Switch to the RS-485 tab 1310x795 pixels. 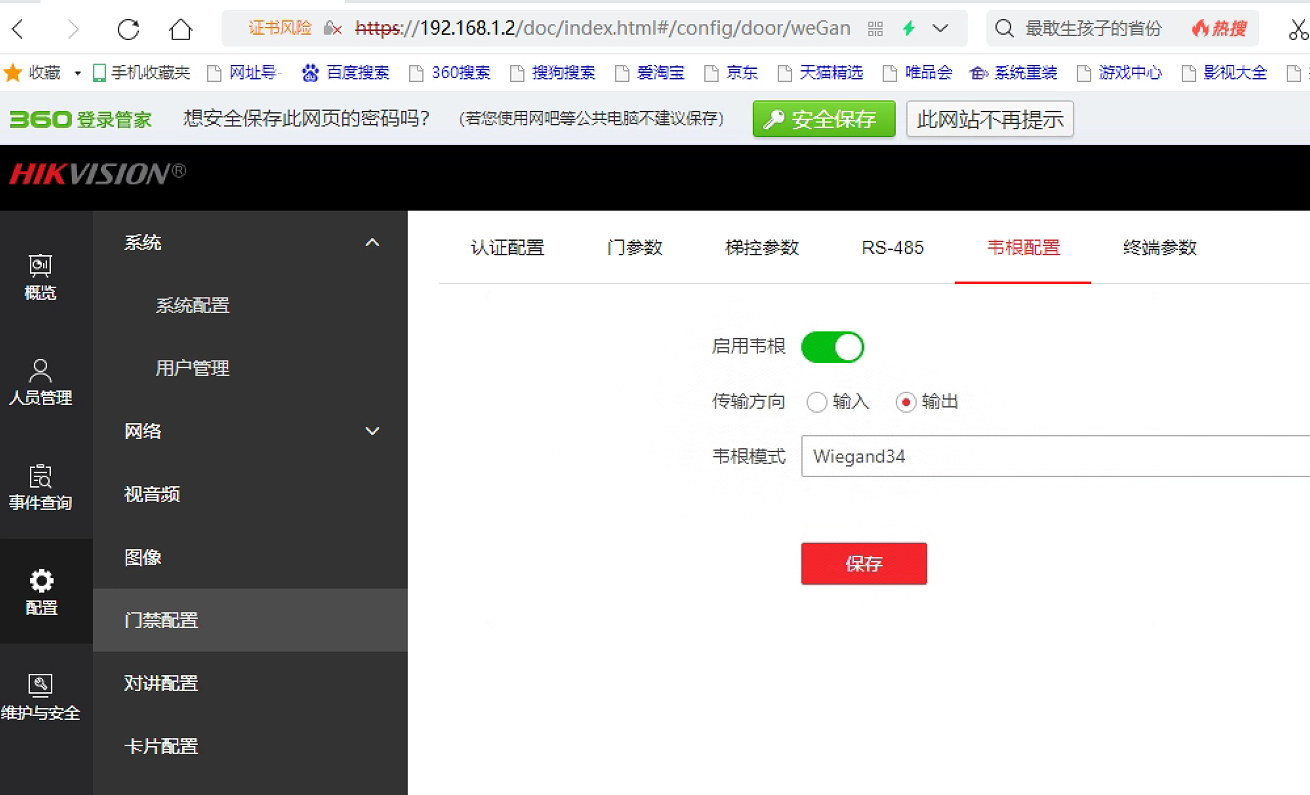(892, 248)
